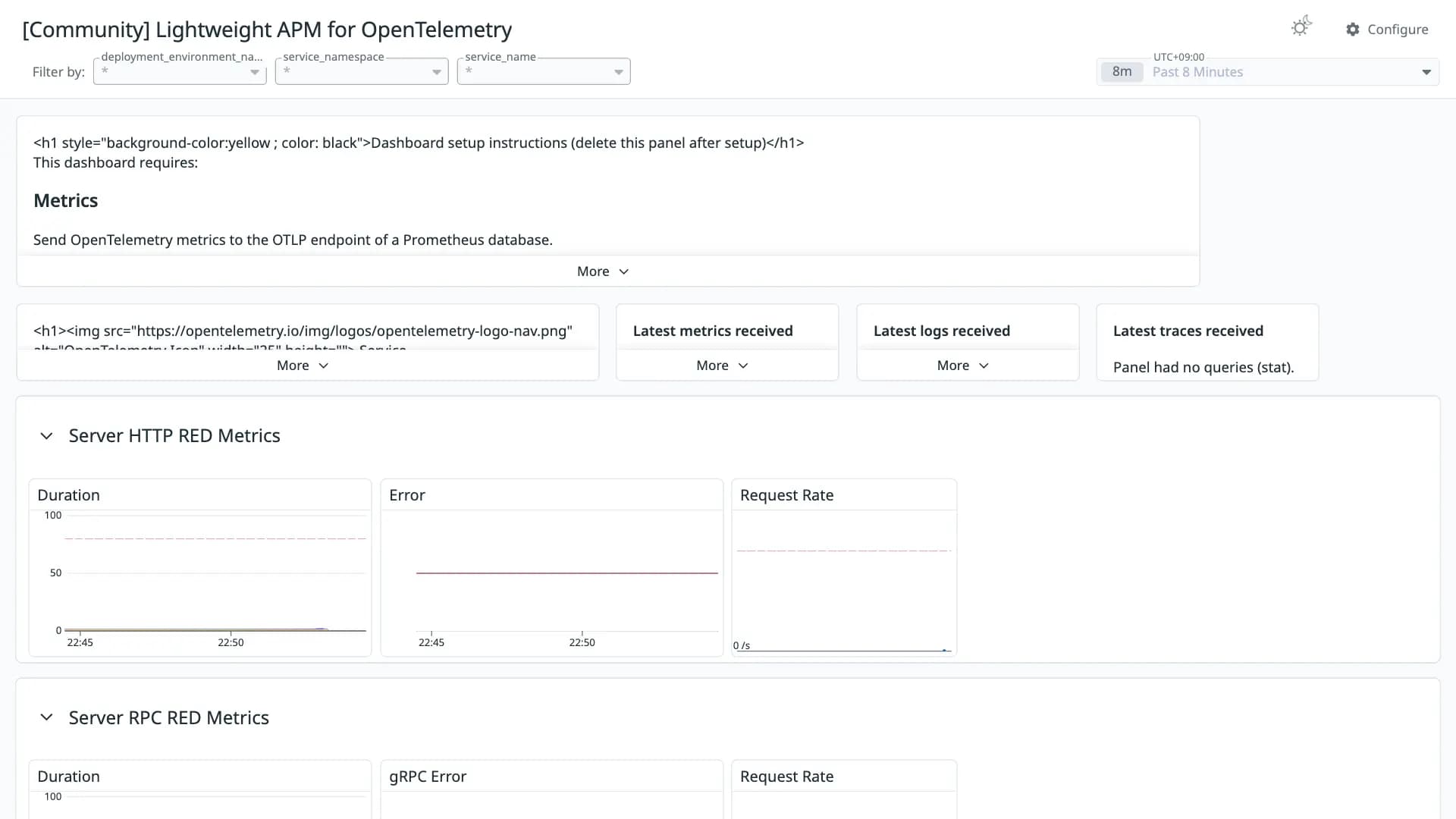
Task: Click the gRPC Error panel title
Action: [428, 777]
